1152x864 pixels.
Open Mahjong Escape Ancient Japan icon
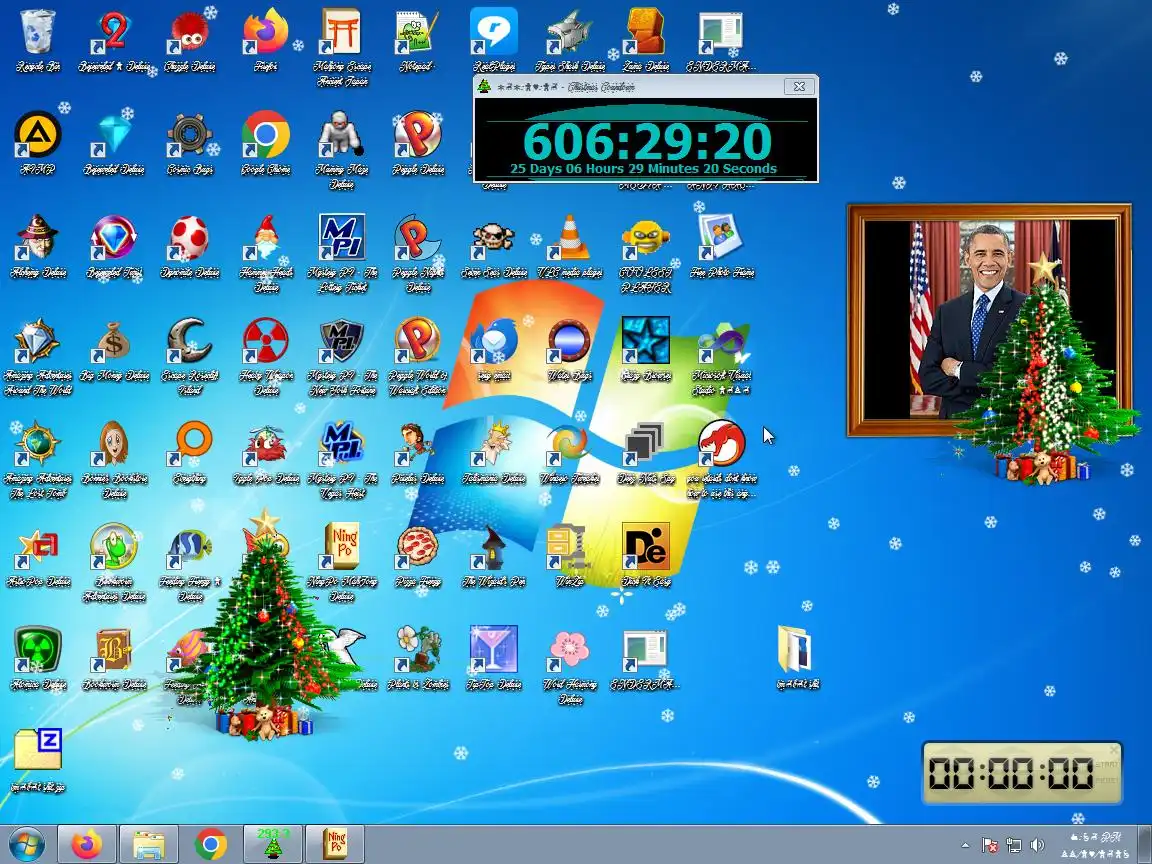(342, 33)
